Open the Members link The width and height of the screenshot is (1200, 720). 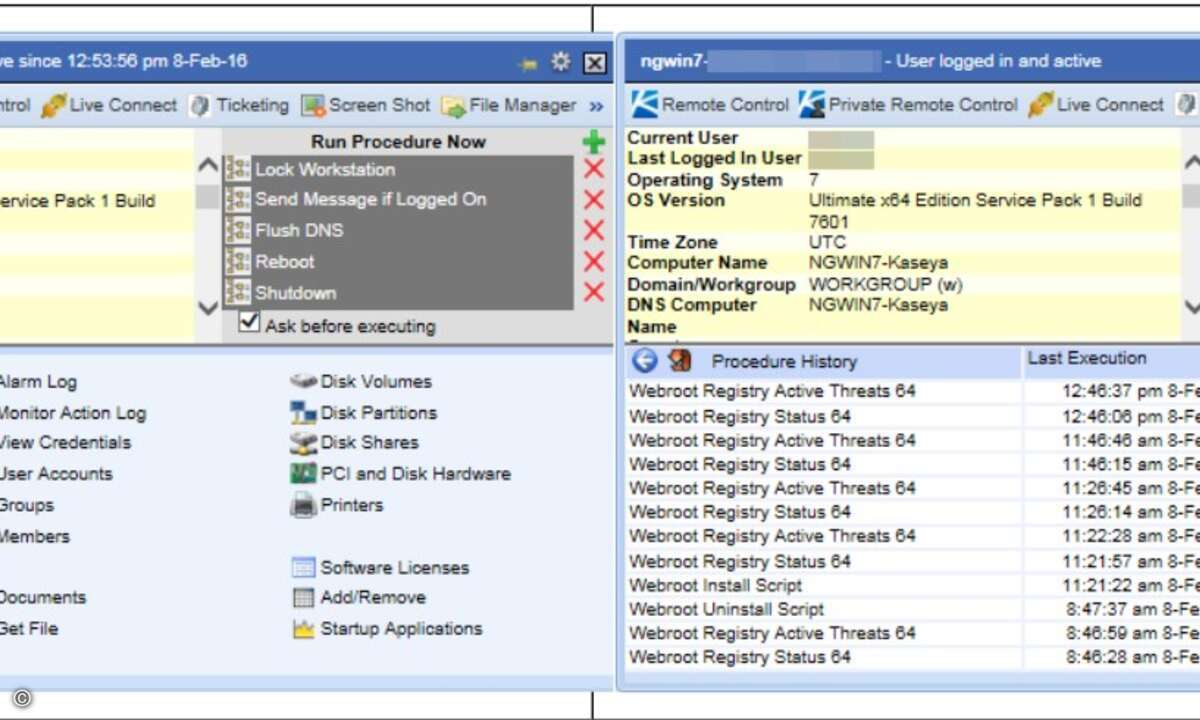tap(35, 536)
